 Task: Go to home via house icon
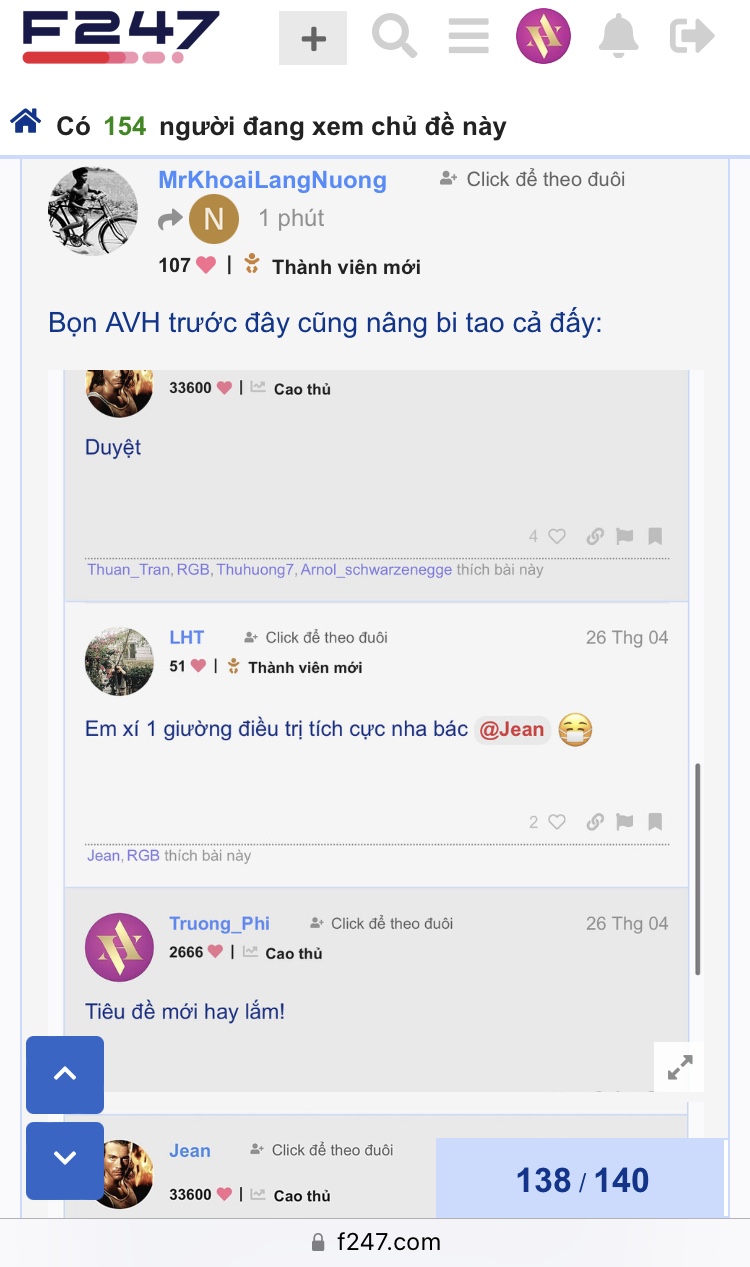26,122
